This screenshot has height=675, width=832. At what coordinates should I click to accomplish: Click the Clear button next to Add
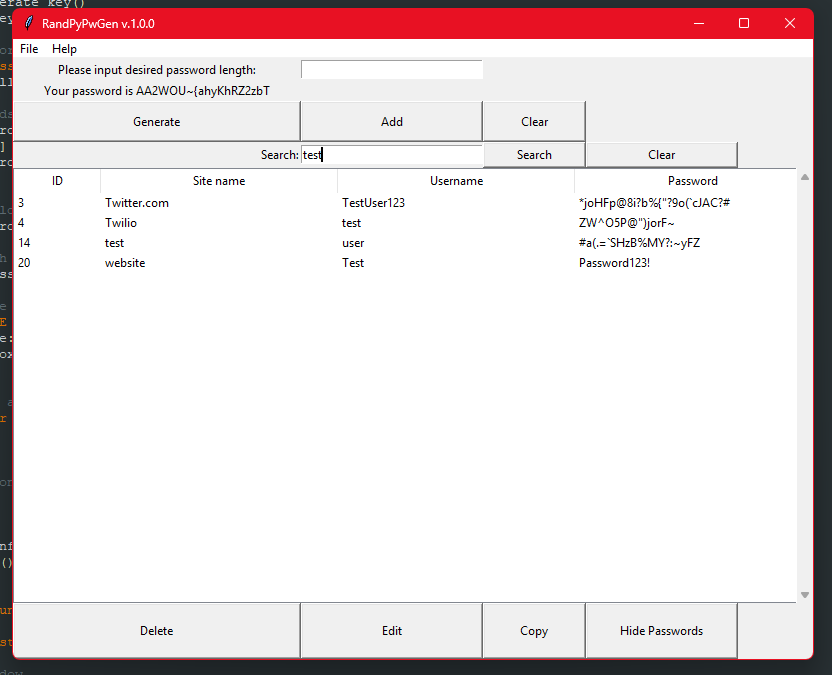(534, 122)
